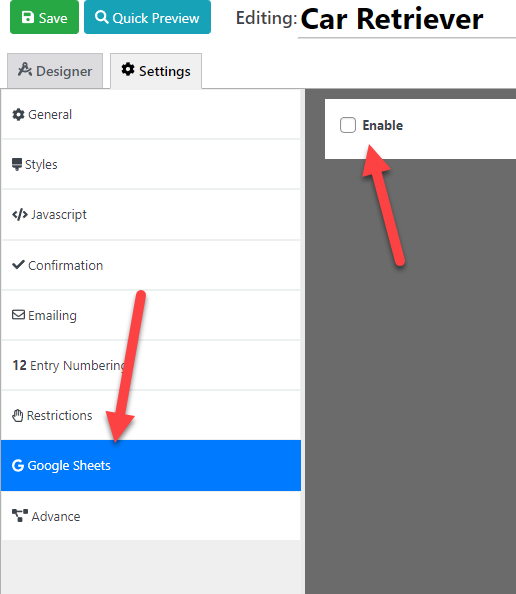Click the Enable label text

point(383,125)
